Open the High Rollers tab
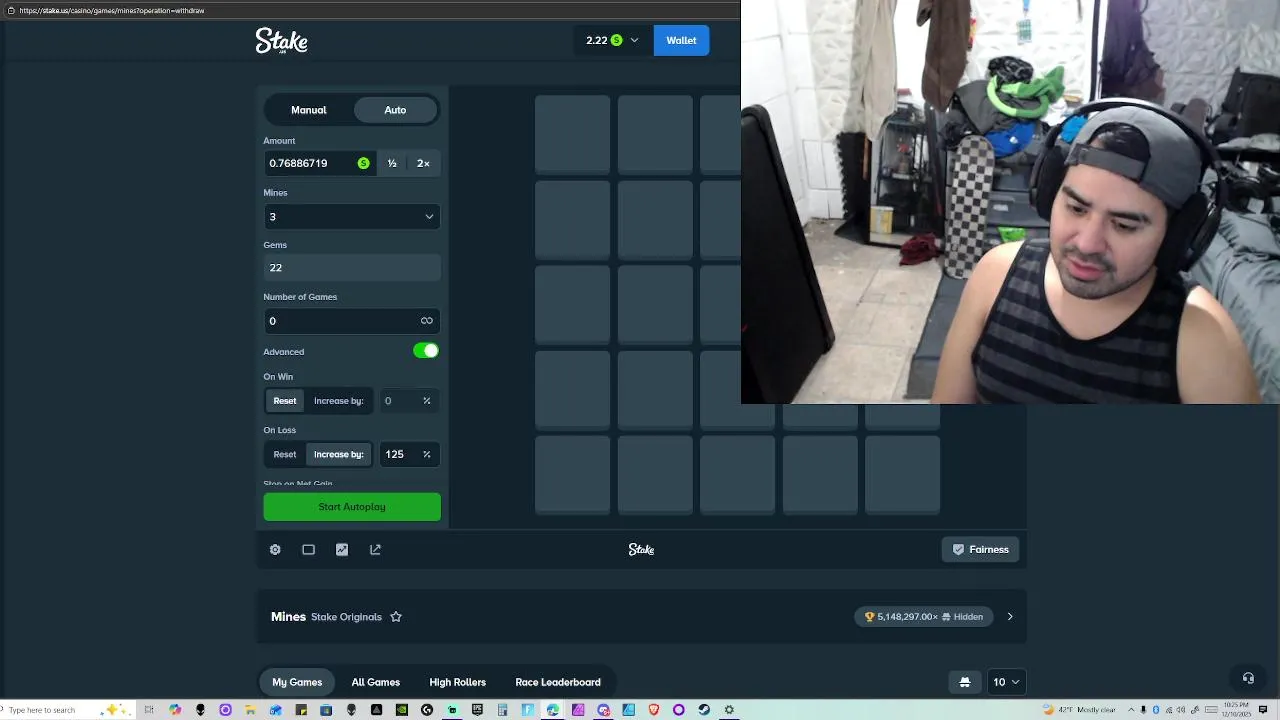The width and height of the screenshot is (1280, 720). [x=458, y=682]
